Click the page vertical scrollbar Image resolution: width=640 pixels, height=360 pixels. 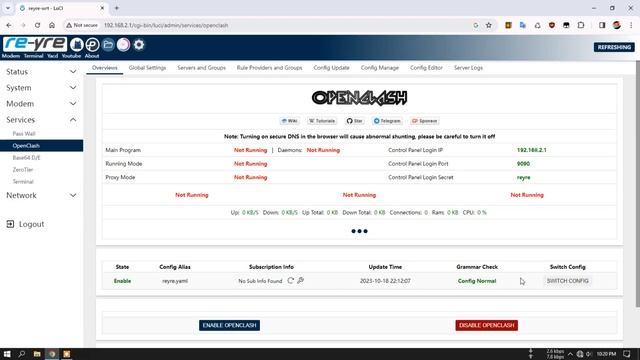(638, 184)
